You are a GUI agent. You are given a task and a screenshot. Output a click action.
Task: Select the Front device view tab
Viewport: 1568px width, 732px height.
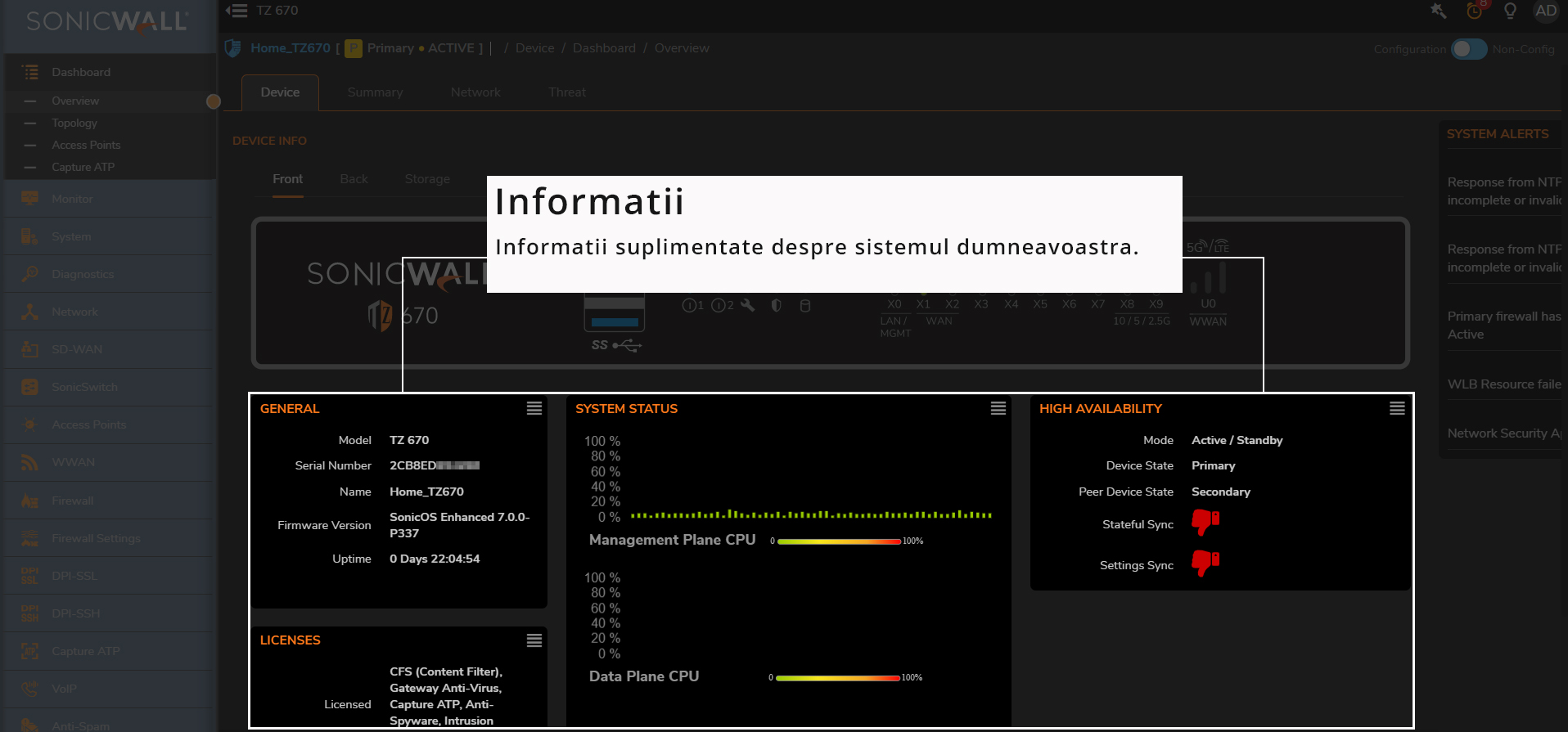(x=287, y=179)
